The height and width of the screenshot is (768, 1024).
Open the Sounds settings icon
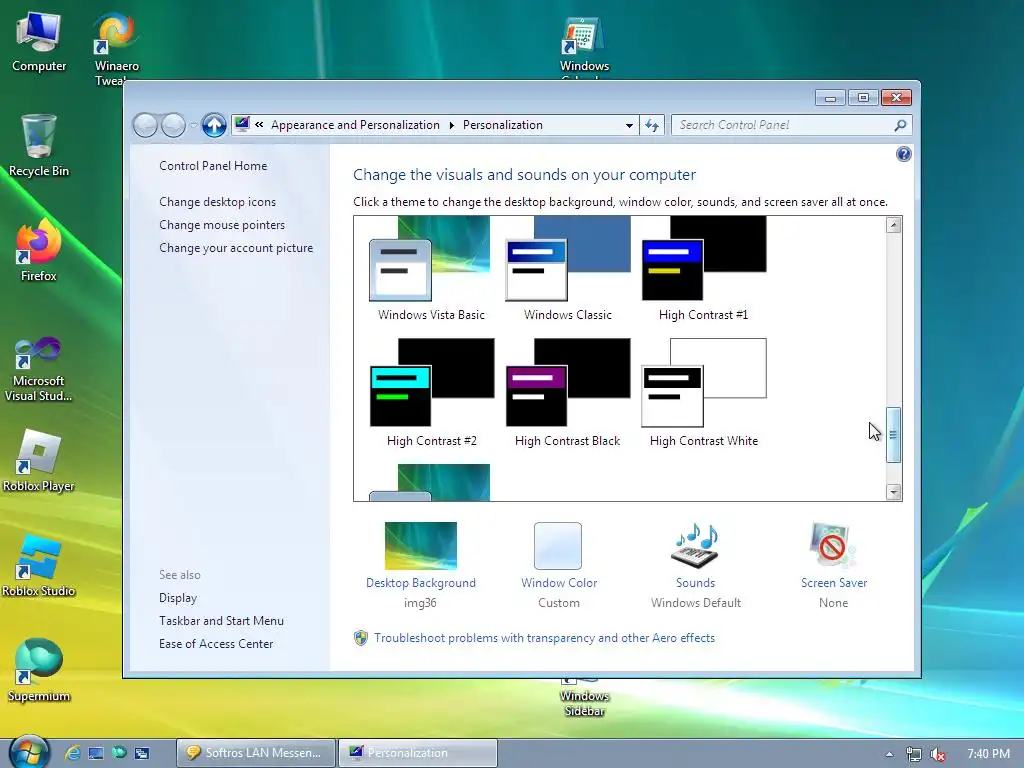696,545
